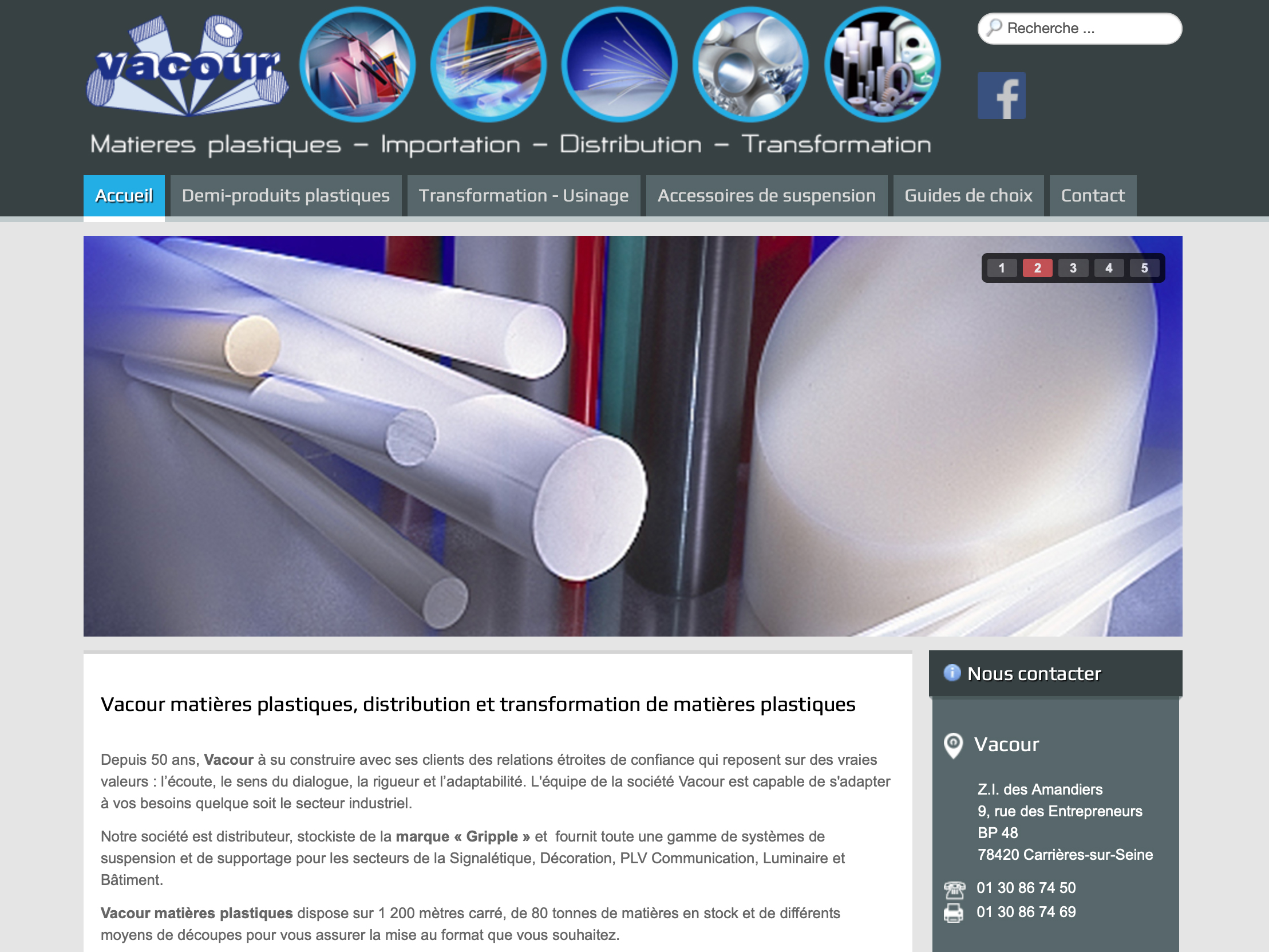Click the fifth circular image with machined parts
1269x952 pixels.
882,64
